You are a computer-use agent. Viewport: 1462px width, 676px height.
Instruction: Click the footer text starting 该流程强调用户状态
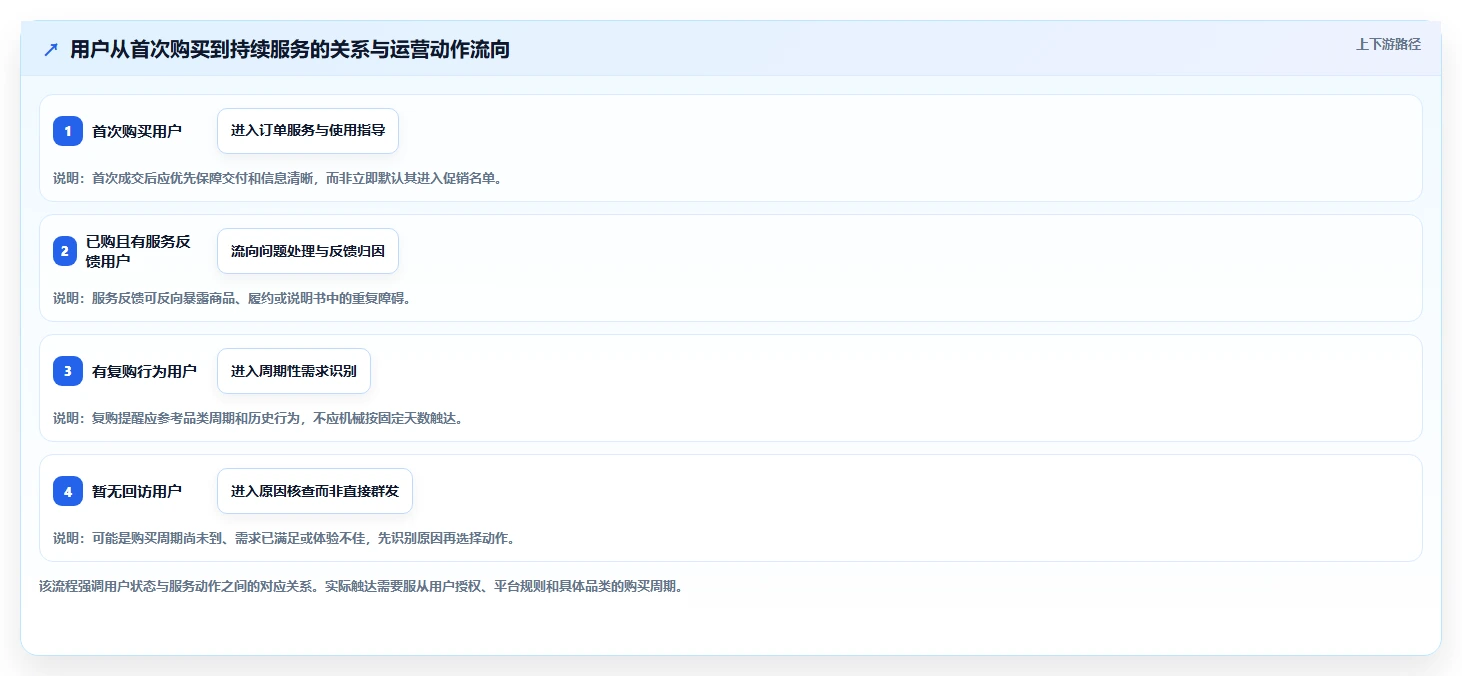coord(361,587)
